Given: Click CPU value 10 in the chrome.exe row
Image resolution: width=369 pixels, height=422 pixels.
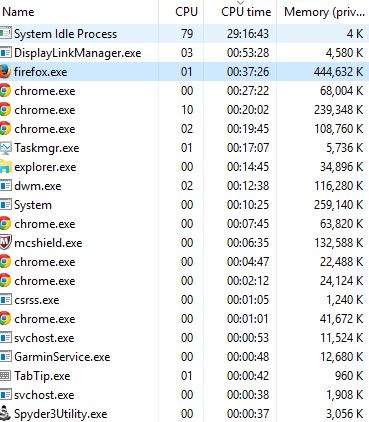Looking at the screenshot, I should 187,109.
